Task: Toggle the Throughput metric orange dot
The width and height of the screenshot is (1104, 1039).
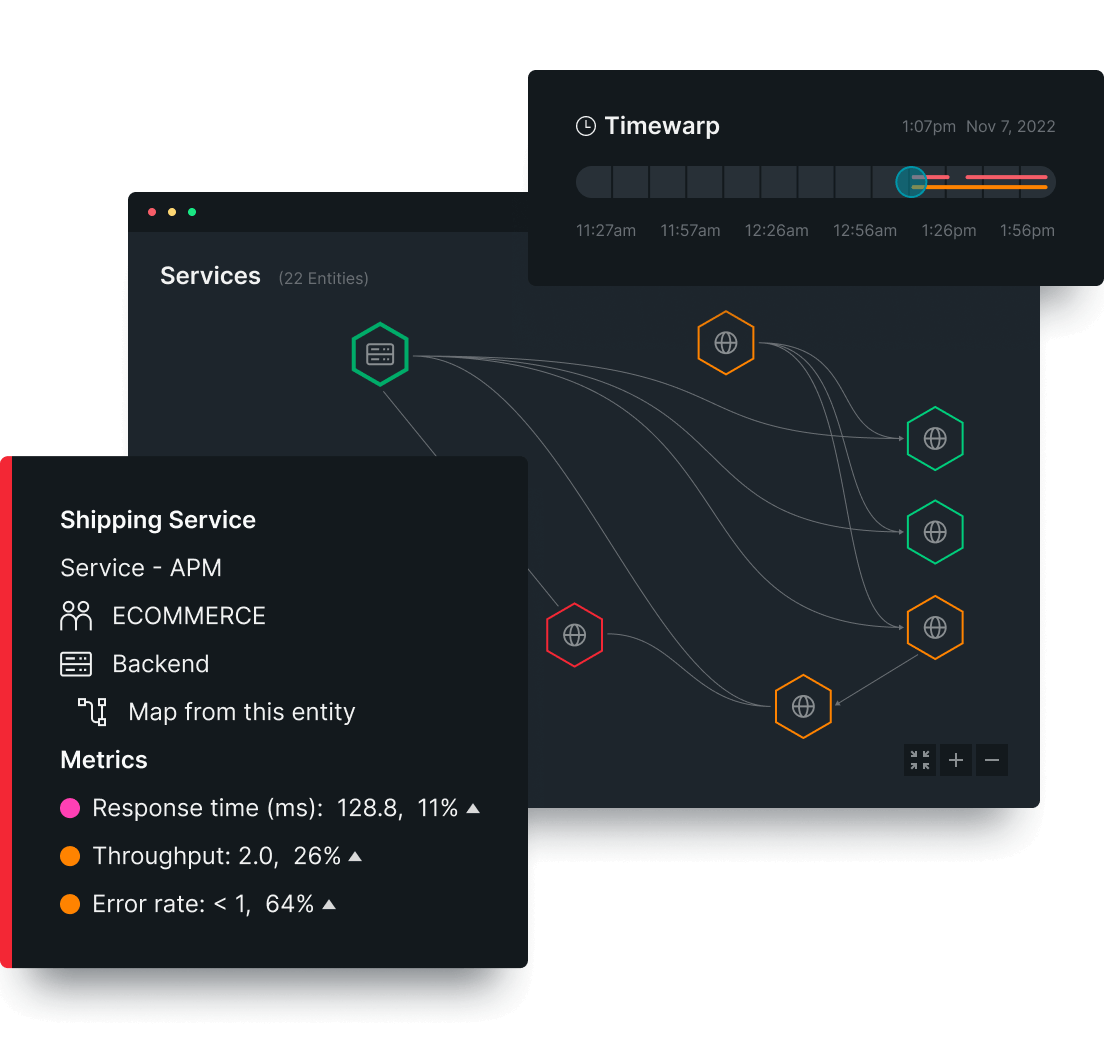Action: tap(69, 855)
